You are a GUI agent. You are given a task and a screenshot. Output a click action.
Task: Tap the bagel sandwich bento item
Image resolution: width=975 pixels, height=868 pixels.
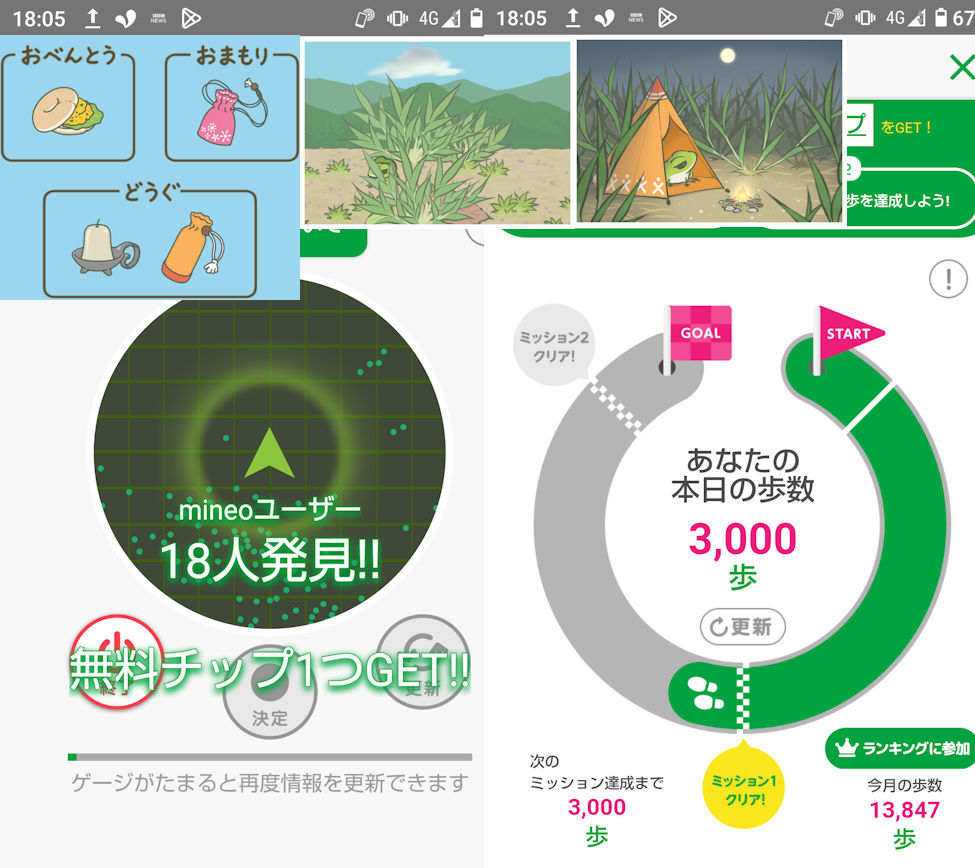[x=67, y=110]
